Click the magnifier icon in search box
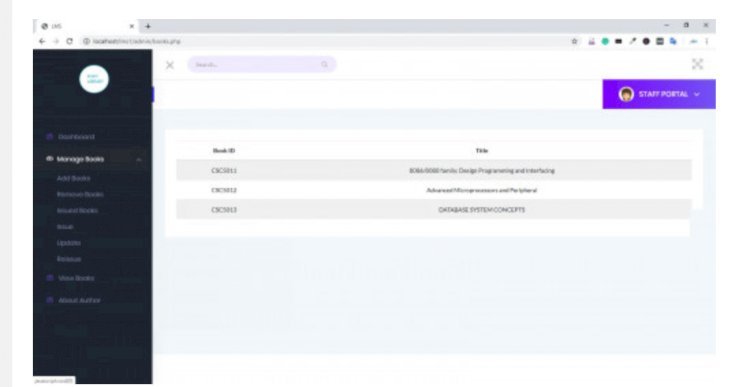This screenshot has height=387, width=750. (x=324, y=65)
